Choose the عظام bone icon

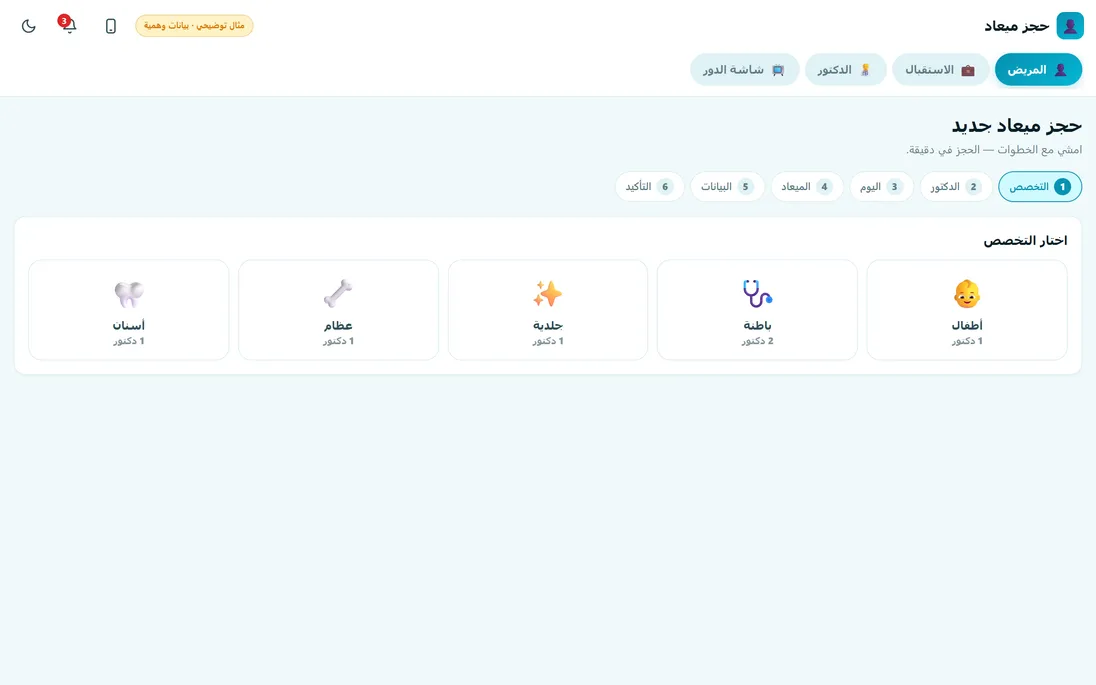click(x=338, y=294)
